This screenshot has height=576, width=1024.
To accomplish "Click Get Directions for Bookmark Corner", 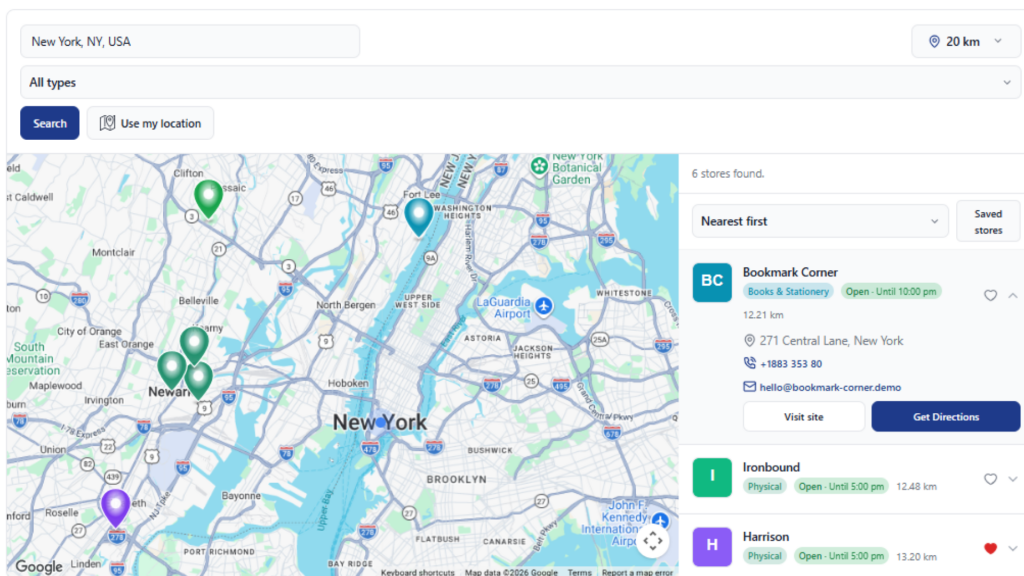I will (x=946, y=417).
